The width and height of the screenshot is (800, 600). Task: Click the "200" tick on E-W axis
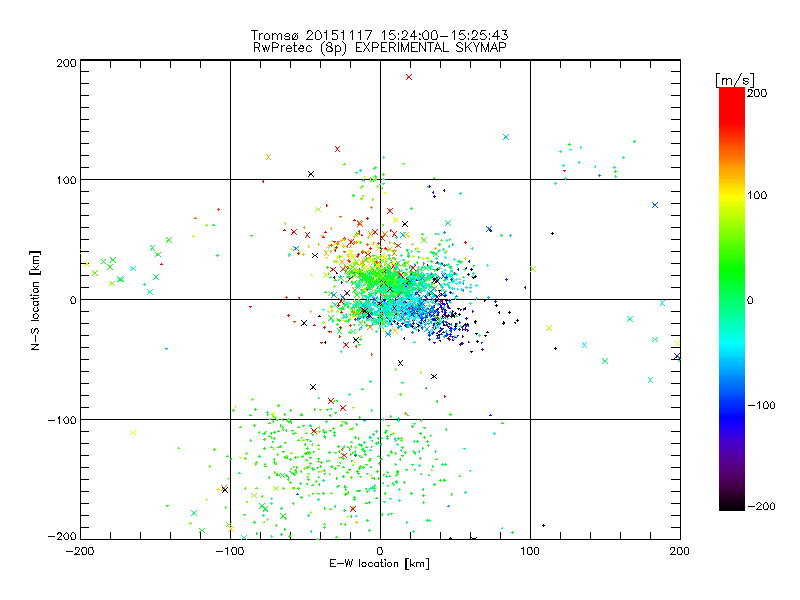pos(680,551)
